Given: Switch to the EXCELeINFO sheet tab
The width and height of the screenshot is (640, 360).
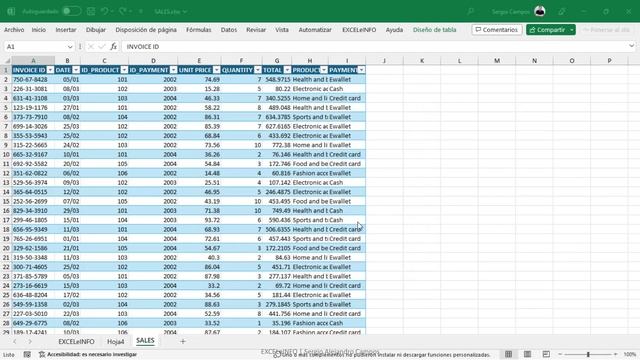Looking at the screenshot, I should tap(76, 342).
